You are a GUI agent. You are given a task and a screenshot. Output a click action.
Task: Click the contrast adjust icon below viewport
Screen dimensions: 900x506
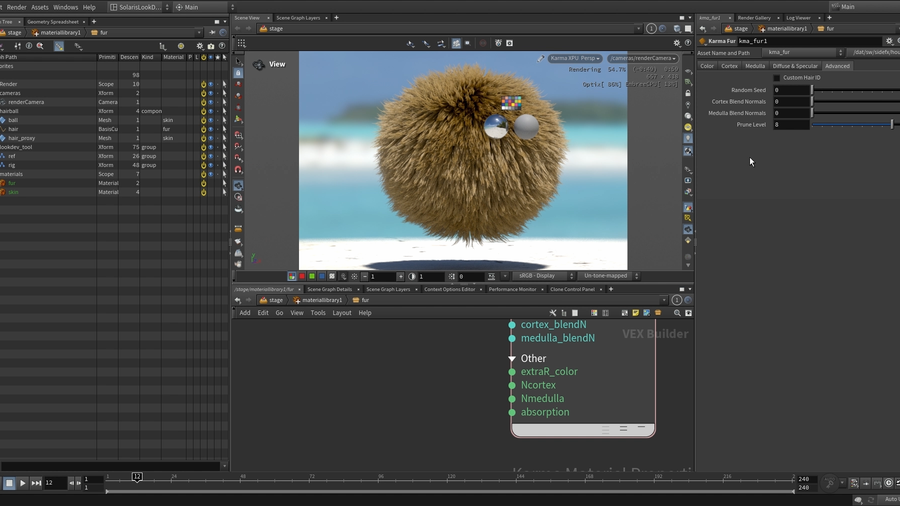click(412, 277)
